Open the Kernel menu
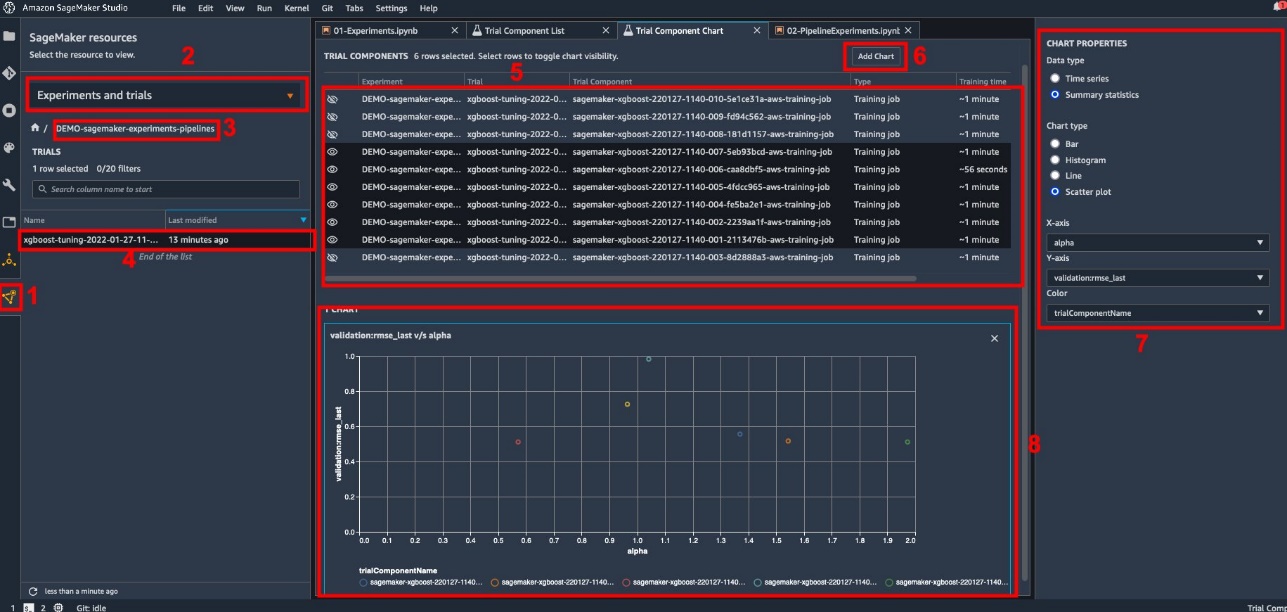The width and height of the screenshot is (1287, 612). coord(297,8)
